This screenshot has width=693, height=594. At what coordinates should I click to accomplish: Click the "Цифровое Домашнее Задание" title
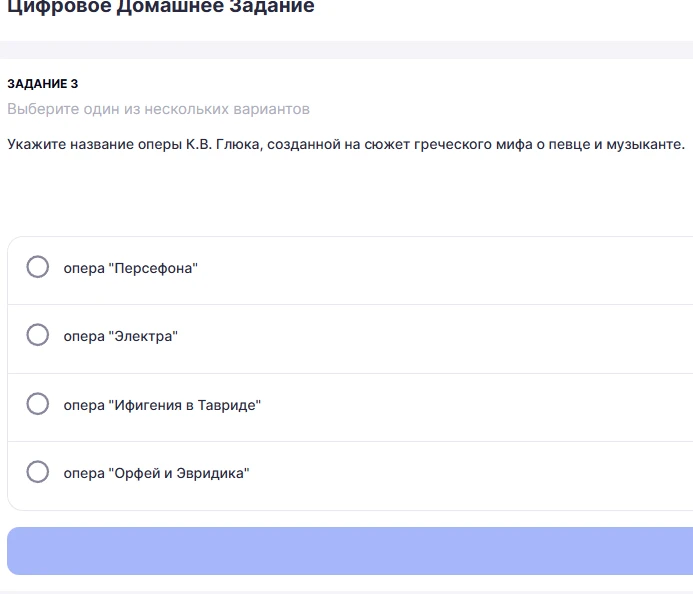tap(161, 7)
